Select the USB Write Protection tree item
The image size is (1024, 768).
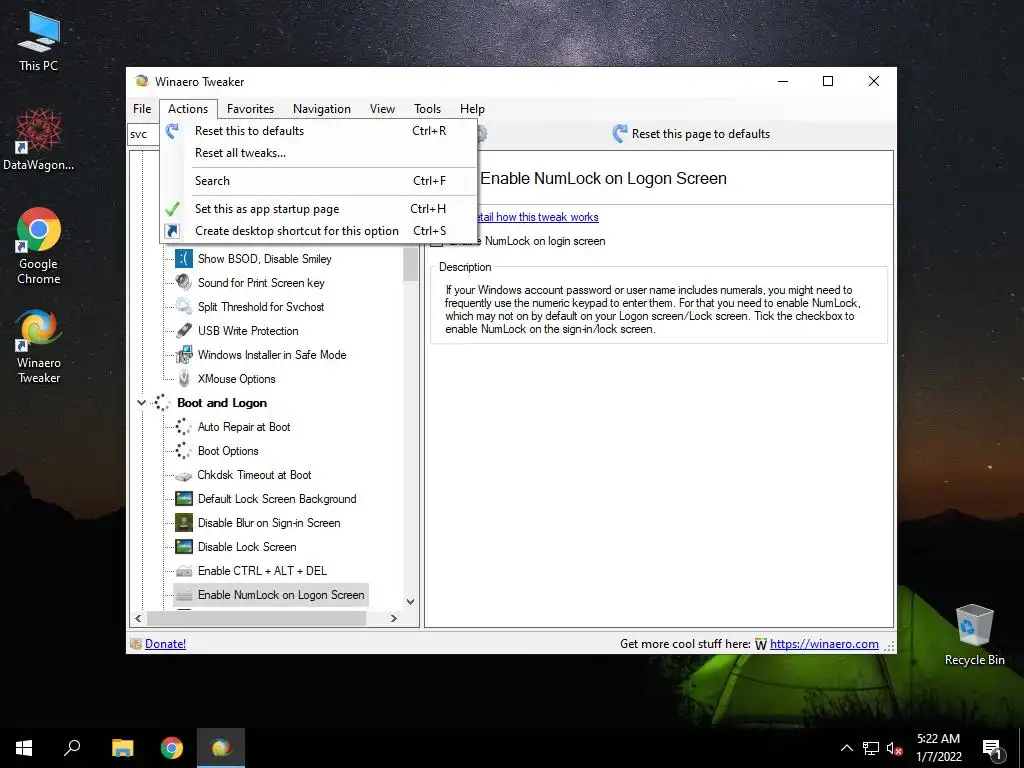point(248,331)
